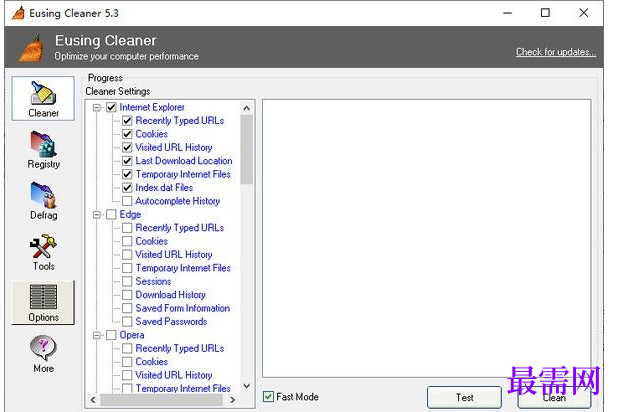Image resolution: width=619 pixels, height=412 pixels.
Task: Uncheck Temporary Internet Files under Internet Explorer
Action: pos(127,174)
